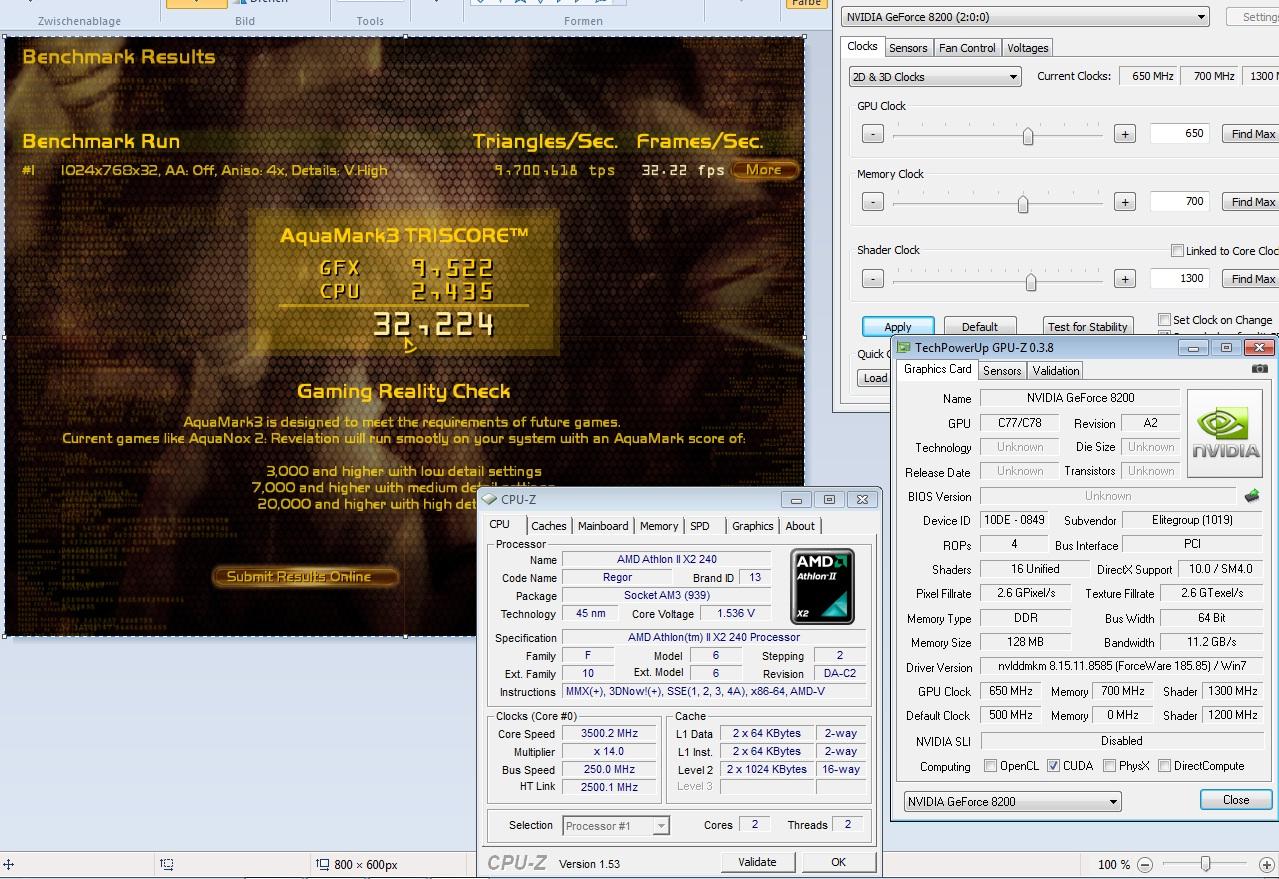Open the Caches tab in CPU-Z
Viewport: 1279px width, 879px height.
pyautogui.click(x=548, y=526)
